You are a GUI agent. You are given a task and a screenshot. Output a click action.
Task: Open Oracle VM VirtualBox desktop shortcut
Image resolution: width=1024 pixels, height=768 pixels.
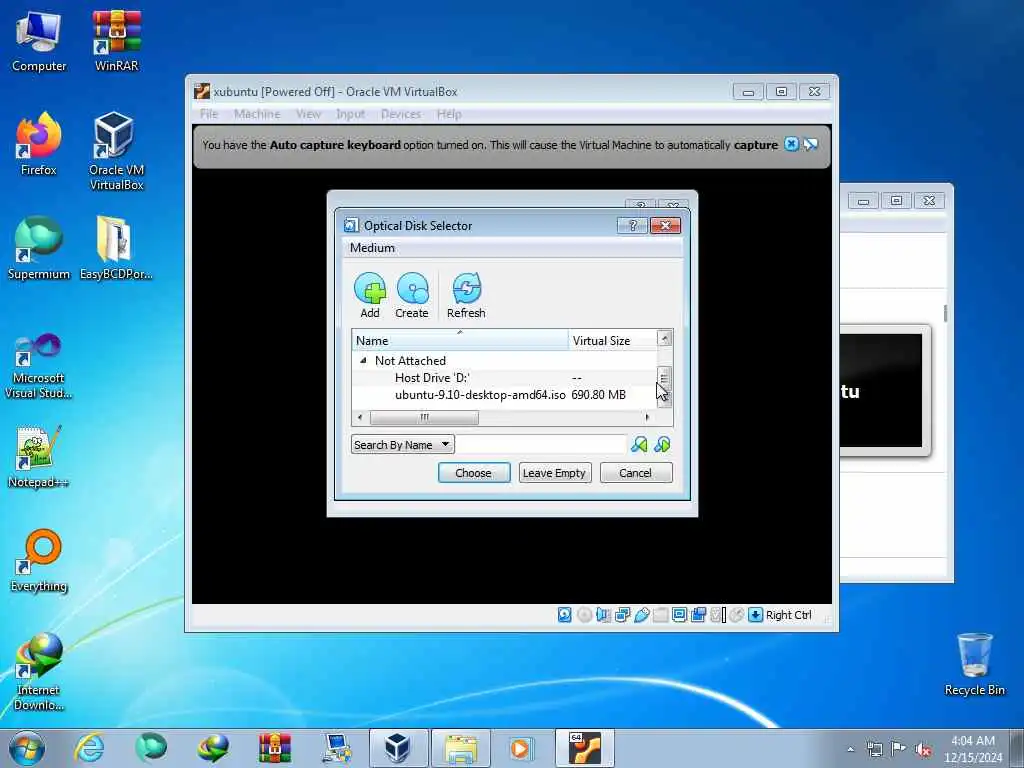tap(116, 151)
